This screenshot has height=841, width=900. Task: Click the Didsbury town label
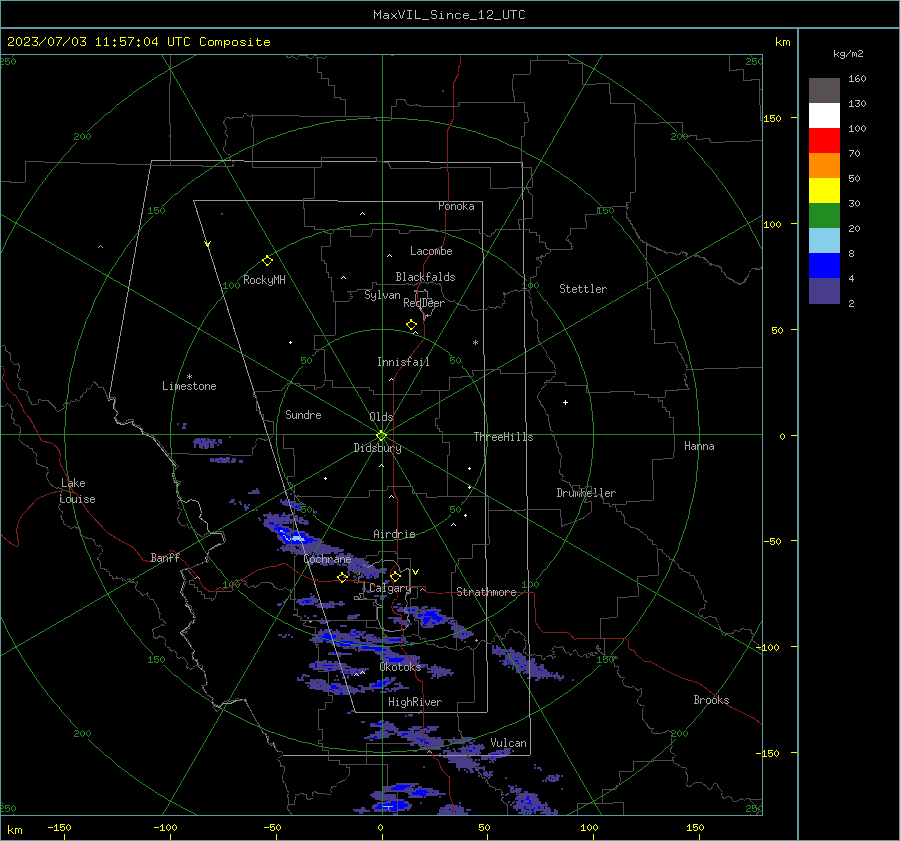coord(377,448)
